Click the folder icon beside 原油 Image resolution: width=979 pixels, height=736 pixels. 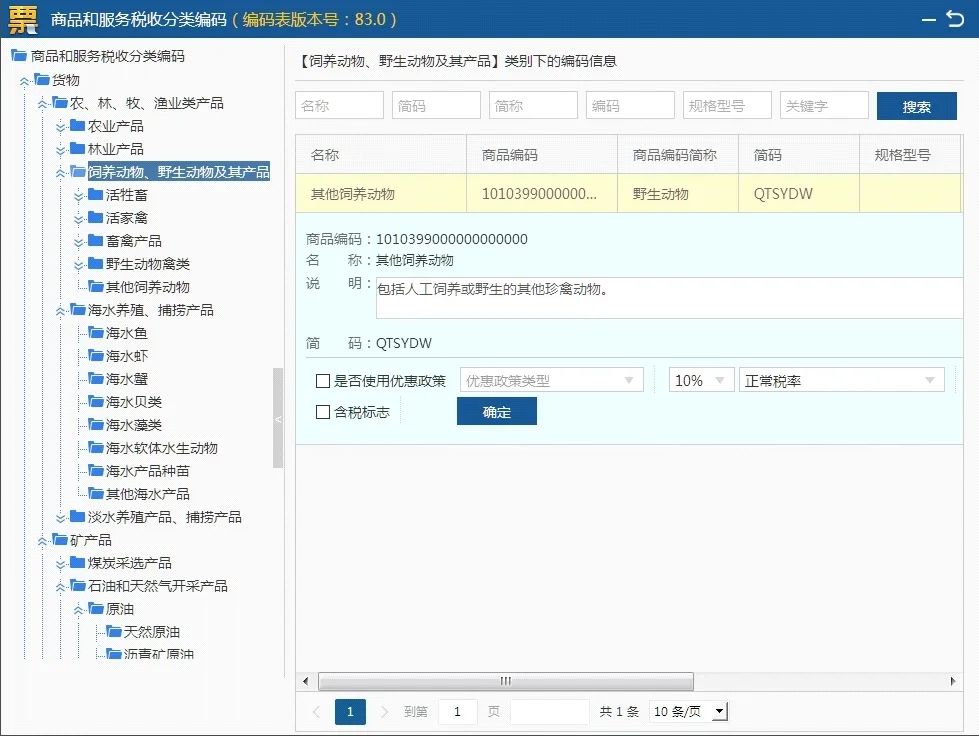96,609
